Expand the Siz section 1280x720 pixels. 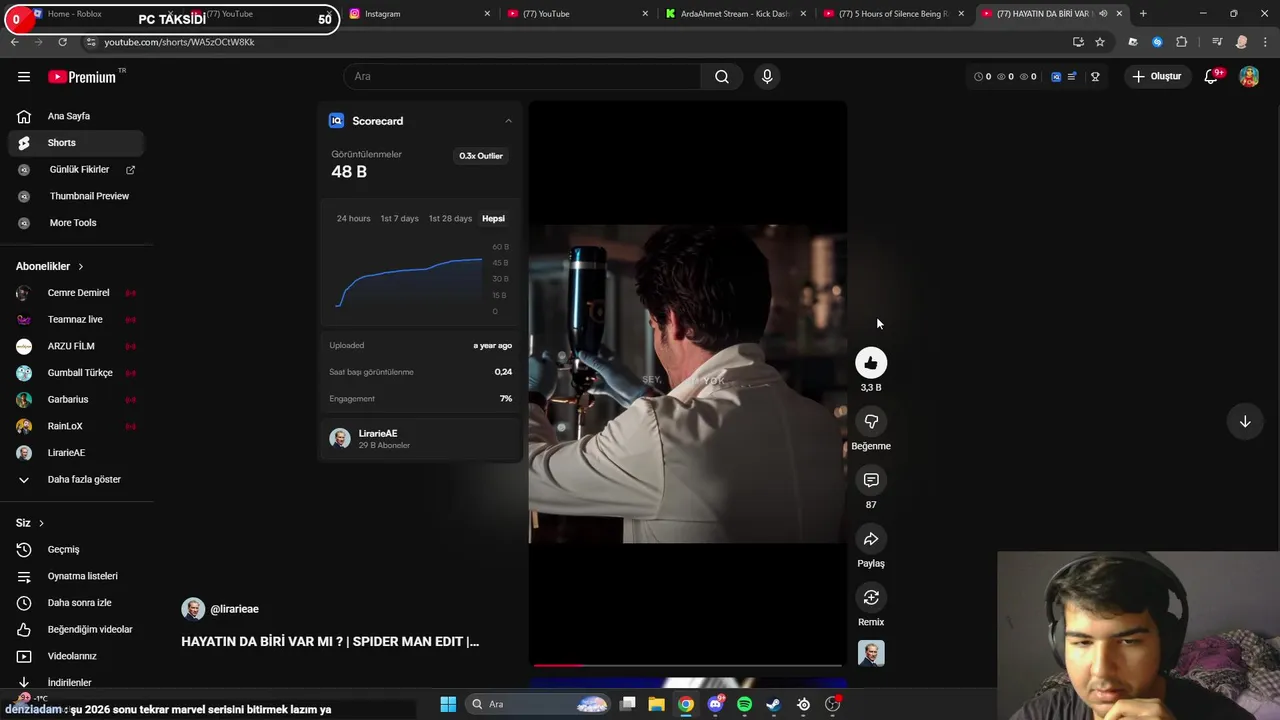30,523
